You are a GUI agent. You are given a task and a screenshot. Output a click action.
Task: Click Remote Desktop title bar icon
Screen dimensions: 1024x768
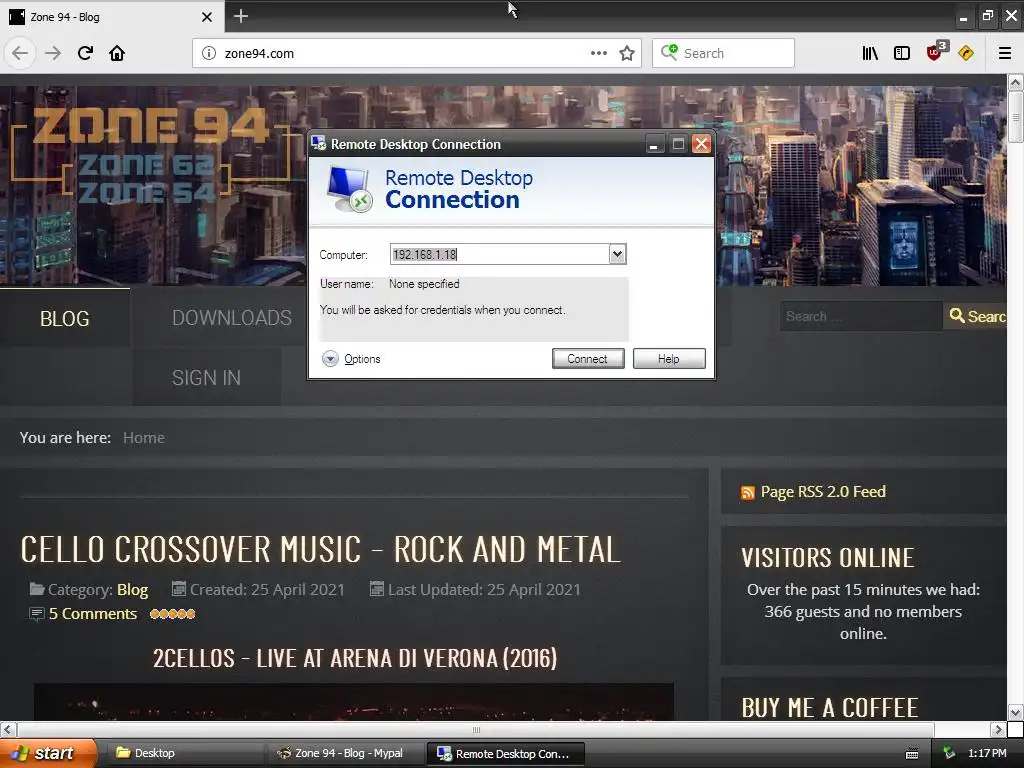(318, 143)
